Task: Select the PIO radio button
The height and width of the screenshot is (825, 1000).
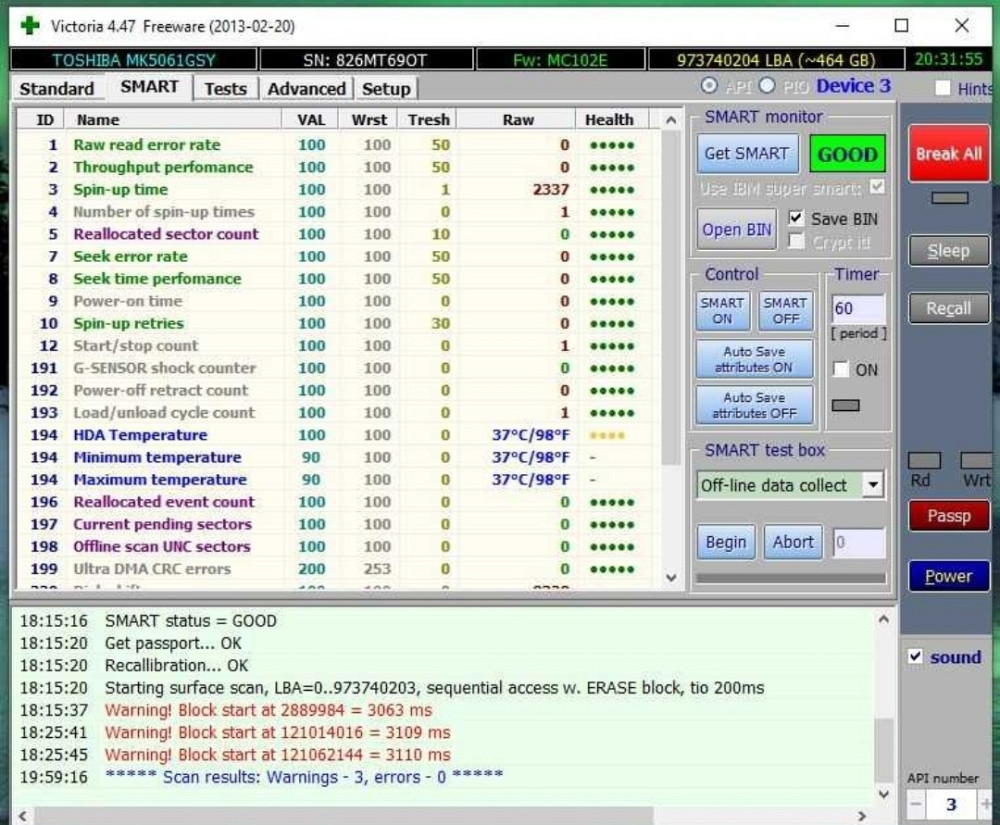Action: point(768,86)
